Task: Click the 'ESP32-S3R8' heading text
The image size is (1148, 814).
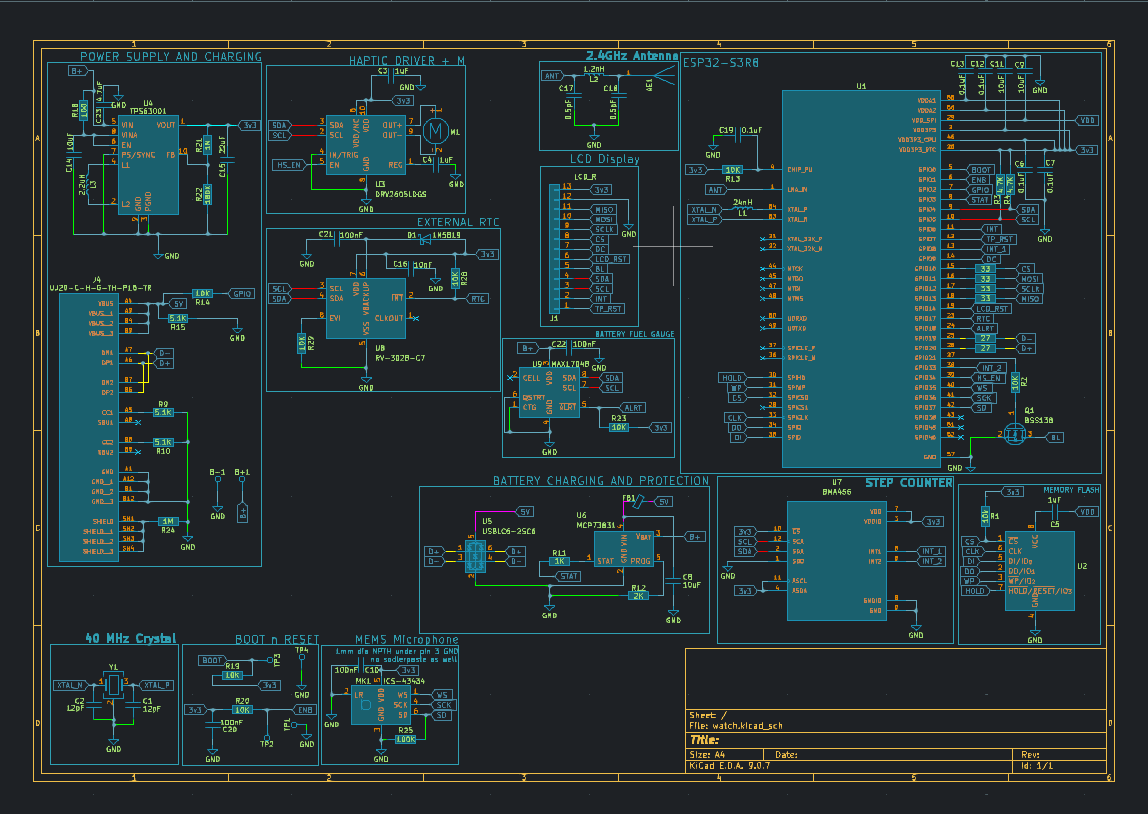Action: (721, 63)
